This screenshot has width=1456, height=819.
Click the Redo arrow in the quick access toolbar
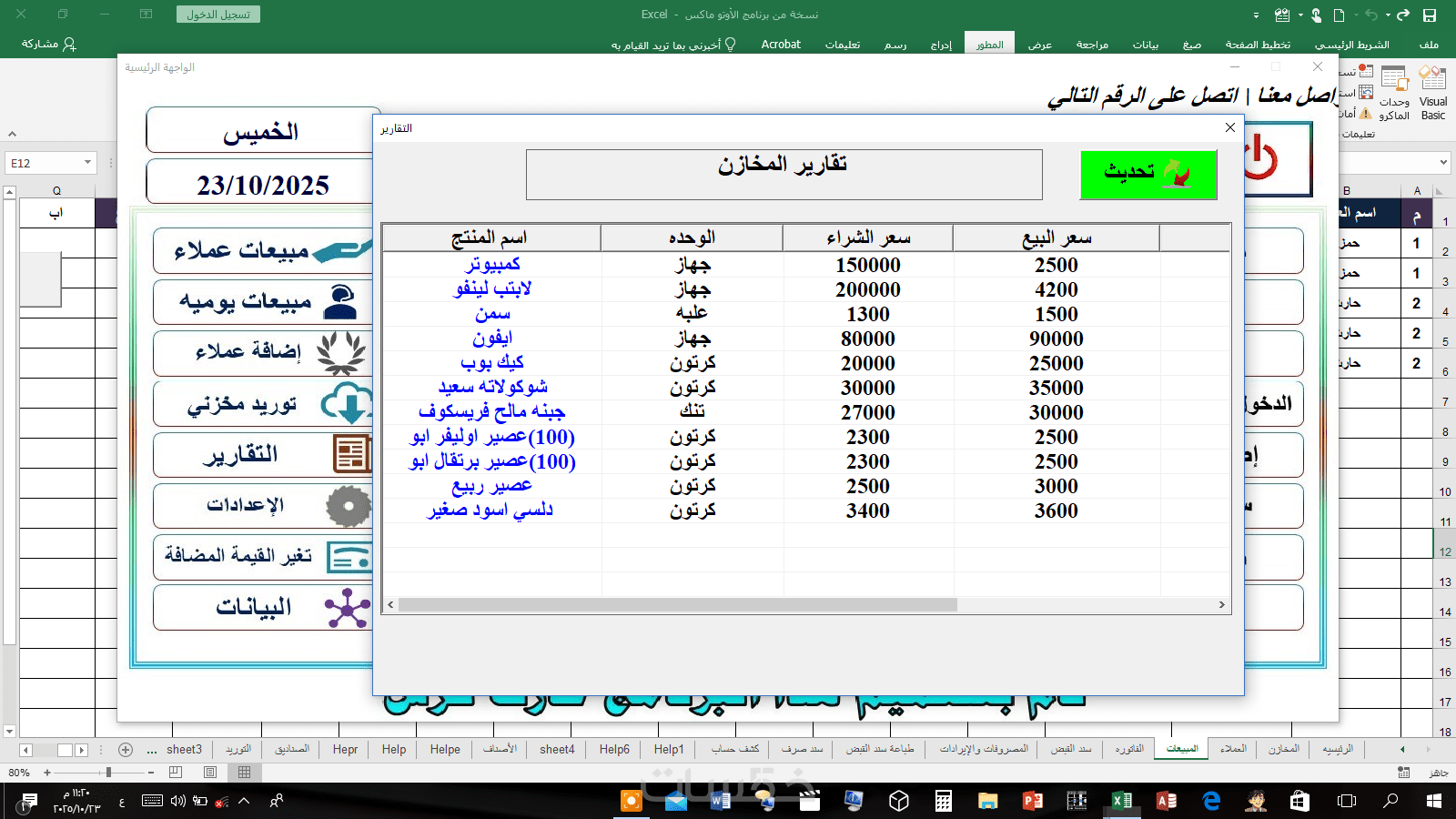coord(1403,15)
